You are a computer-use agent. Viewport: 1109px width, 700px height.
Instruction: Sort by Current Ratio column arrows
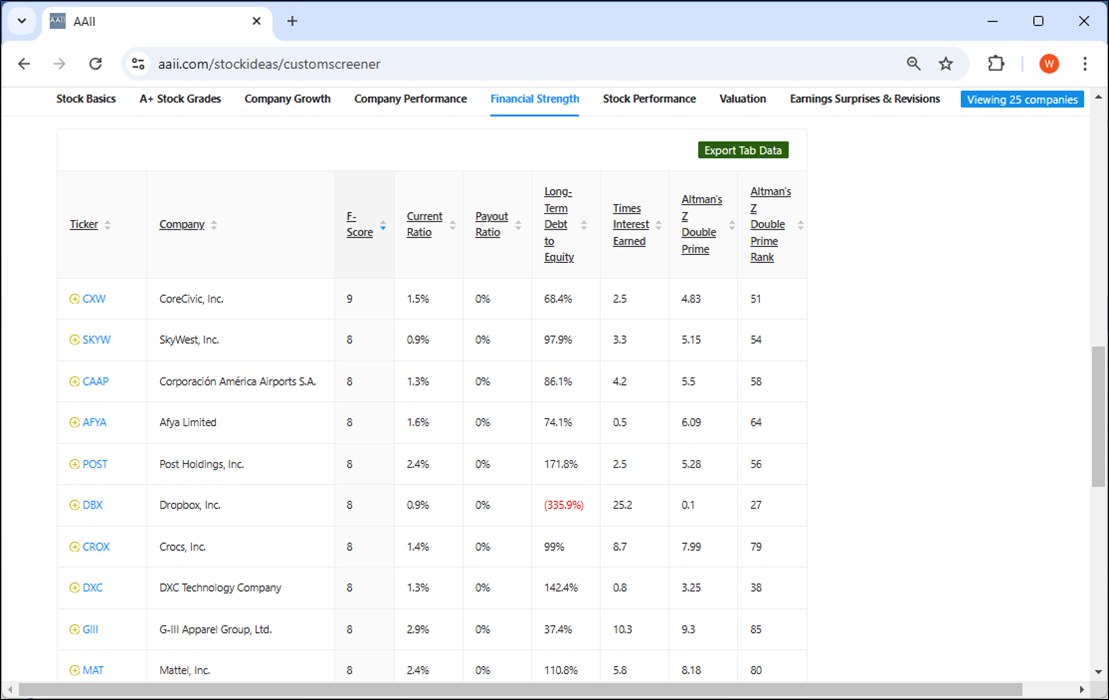click(x=453, y=226)
